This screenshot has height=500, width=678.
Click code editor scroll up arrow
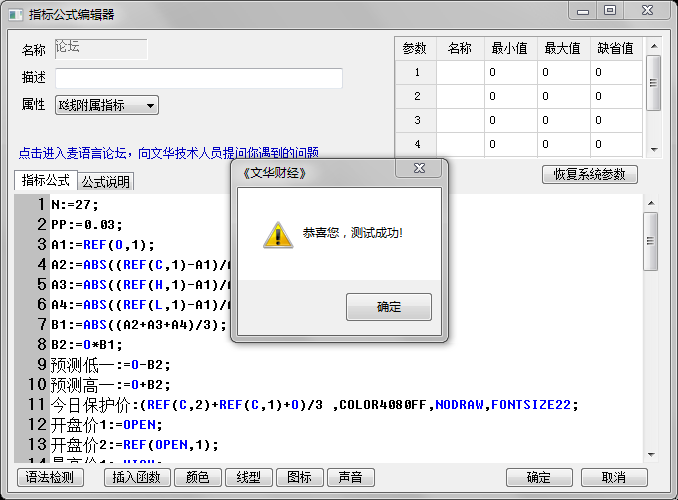coord(651,203)
